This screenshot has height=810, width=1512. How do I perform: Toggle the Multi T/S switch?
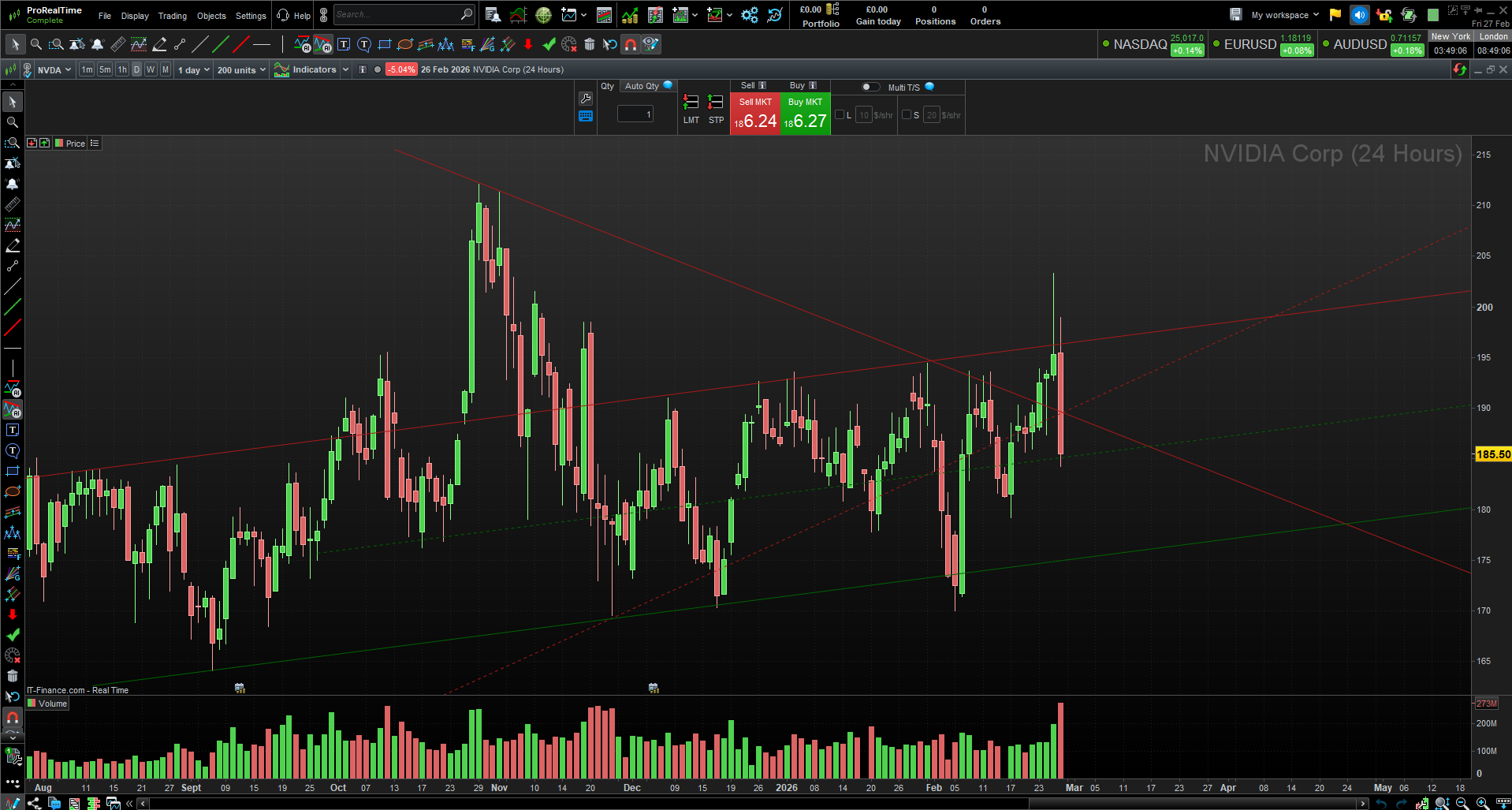coord(870,87)
